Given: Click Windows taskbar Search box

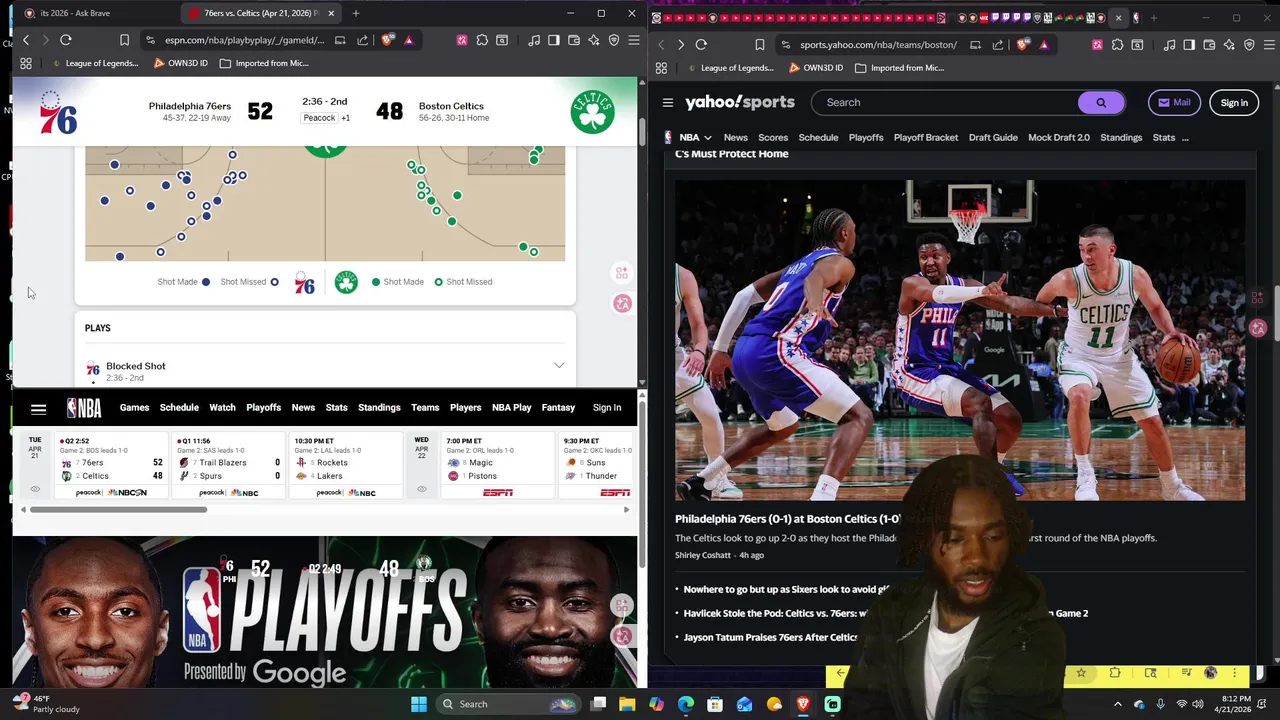Looking at the screenshot, I should (507, 704).
